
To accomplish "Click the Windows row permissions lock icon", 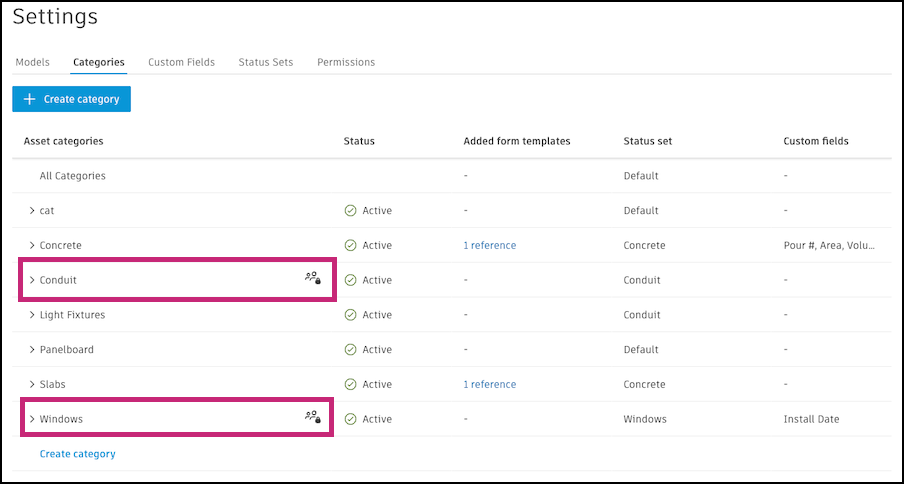I will (313, 418).
